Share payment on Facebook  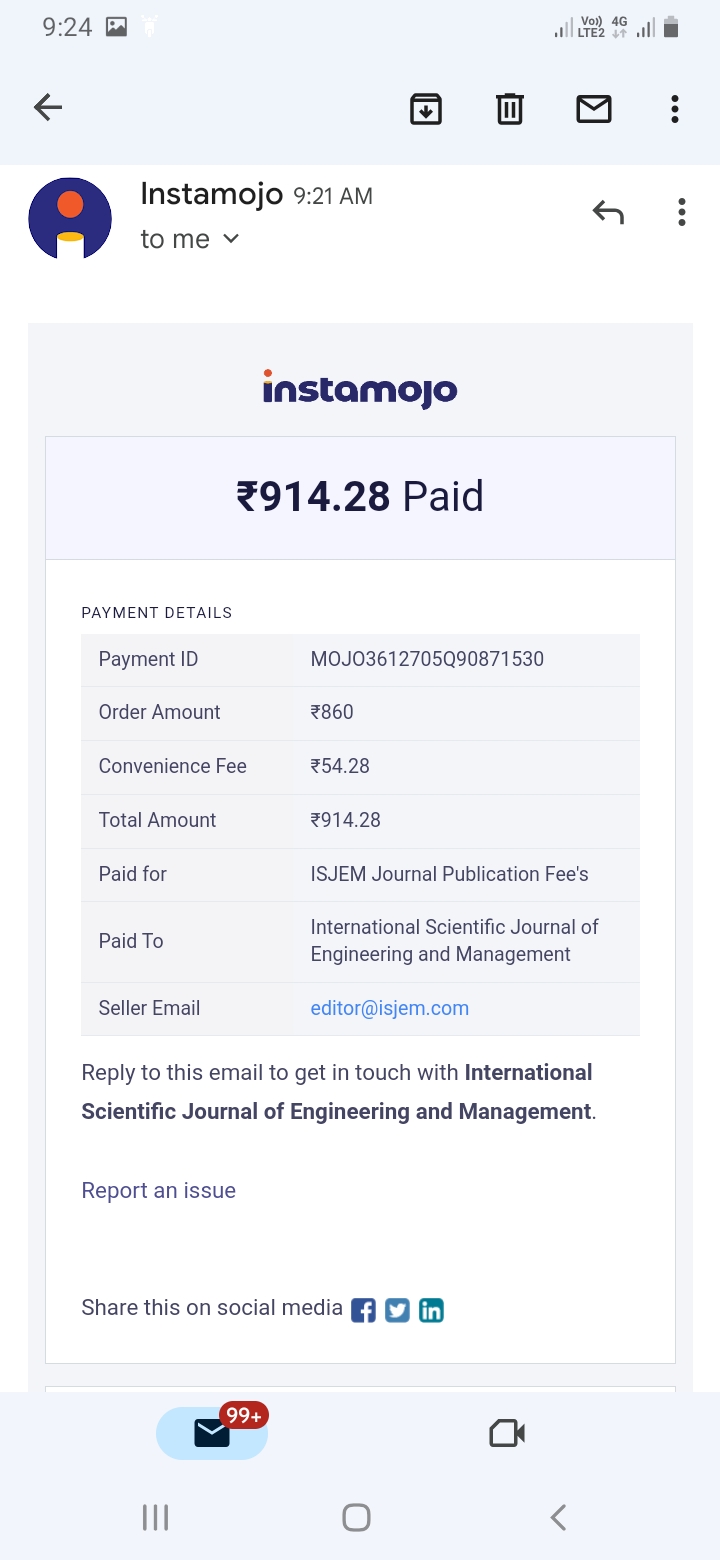pos(364,1310)
